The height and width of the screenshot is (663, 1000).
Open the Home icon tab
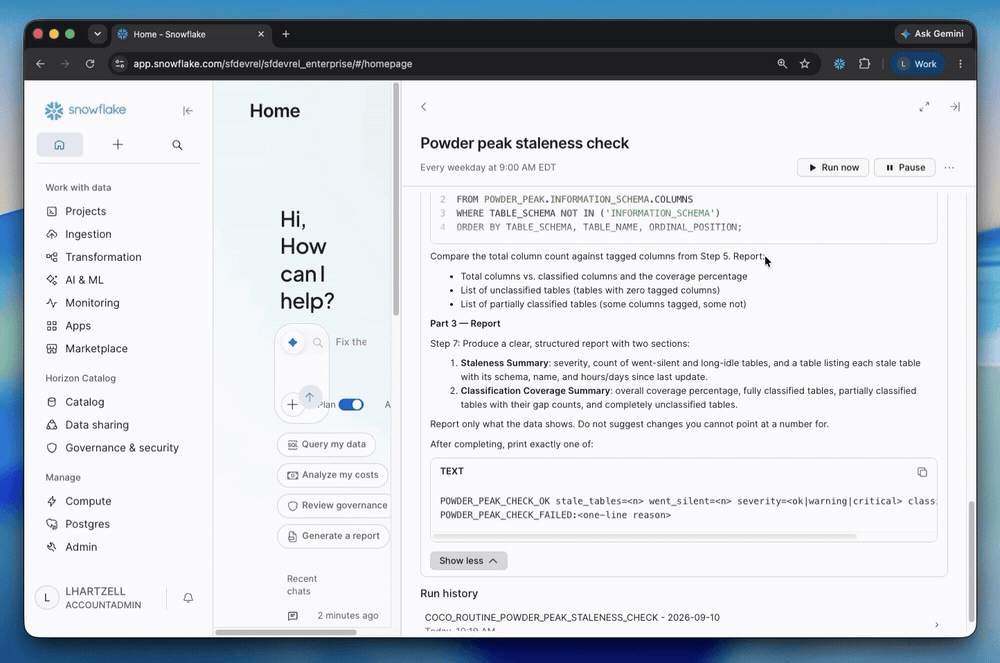[x=59, y=145]
